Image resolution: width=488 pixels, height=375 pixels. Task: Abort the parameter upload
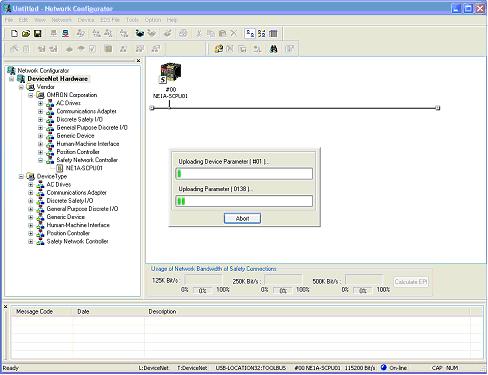point(242,218)
